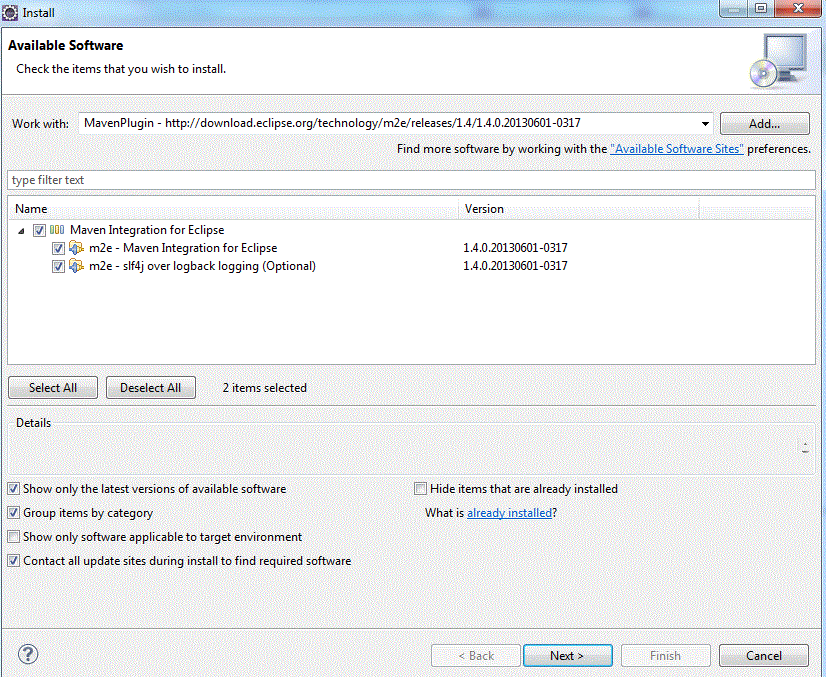Click the Details pane scroll stepper
The width and height of the screenshot is (826, 677).
(805, 447)
